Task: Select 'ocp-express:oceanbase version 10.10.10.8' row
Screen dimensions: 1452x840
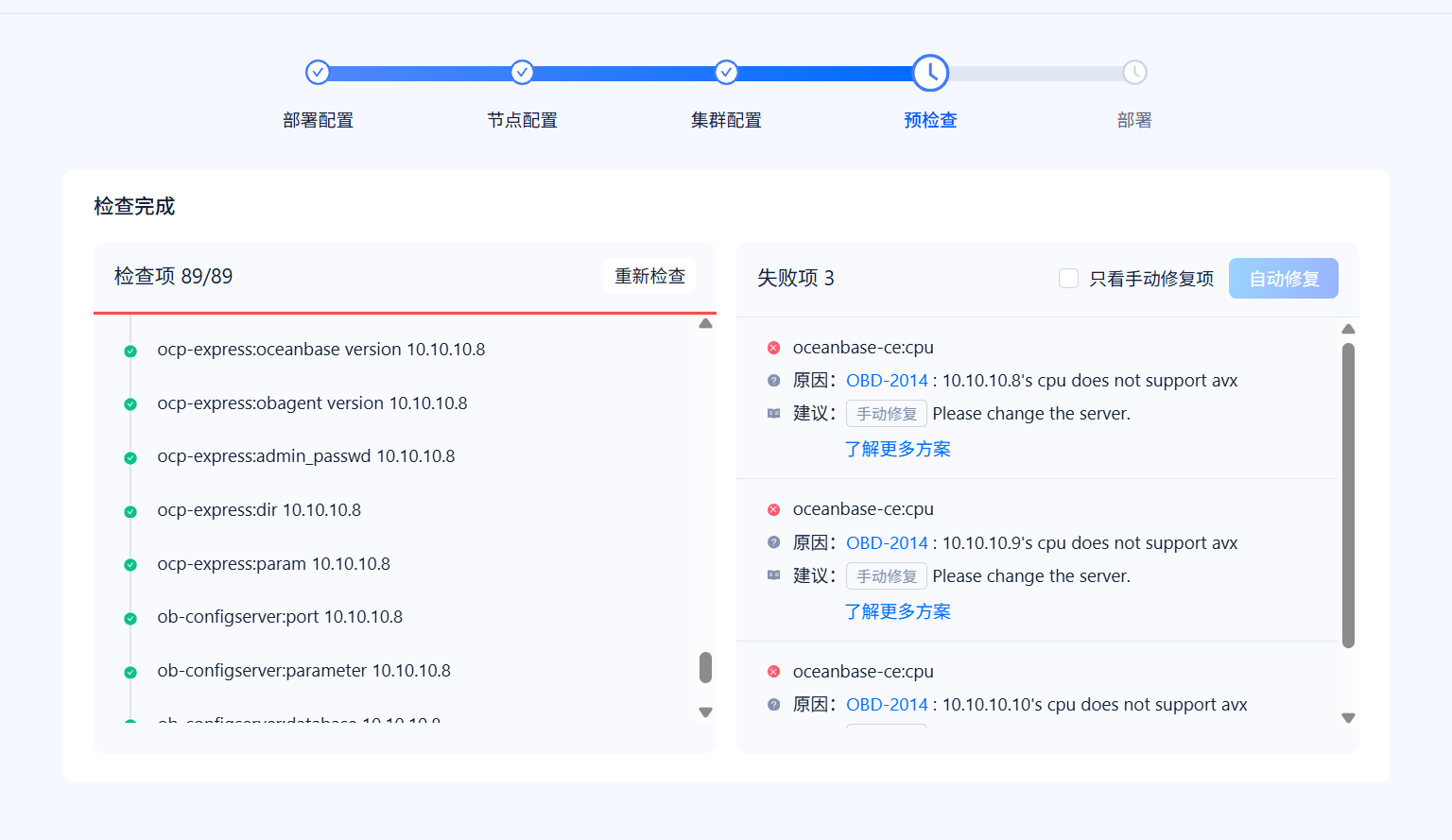Action: point(321,350)
